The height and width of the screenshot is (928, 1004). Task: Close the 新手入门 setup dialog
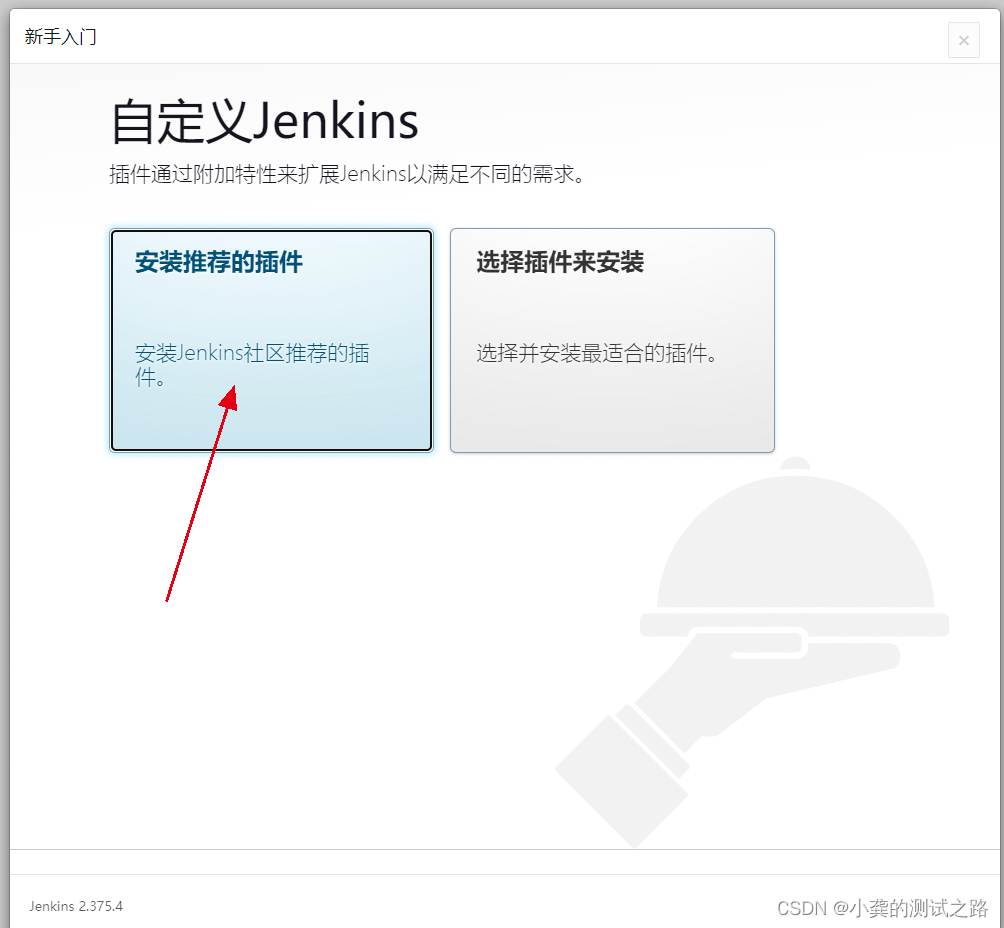tap(964, 40)
